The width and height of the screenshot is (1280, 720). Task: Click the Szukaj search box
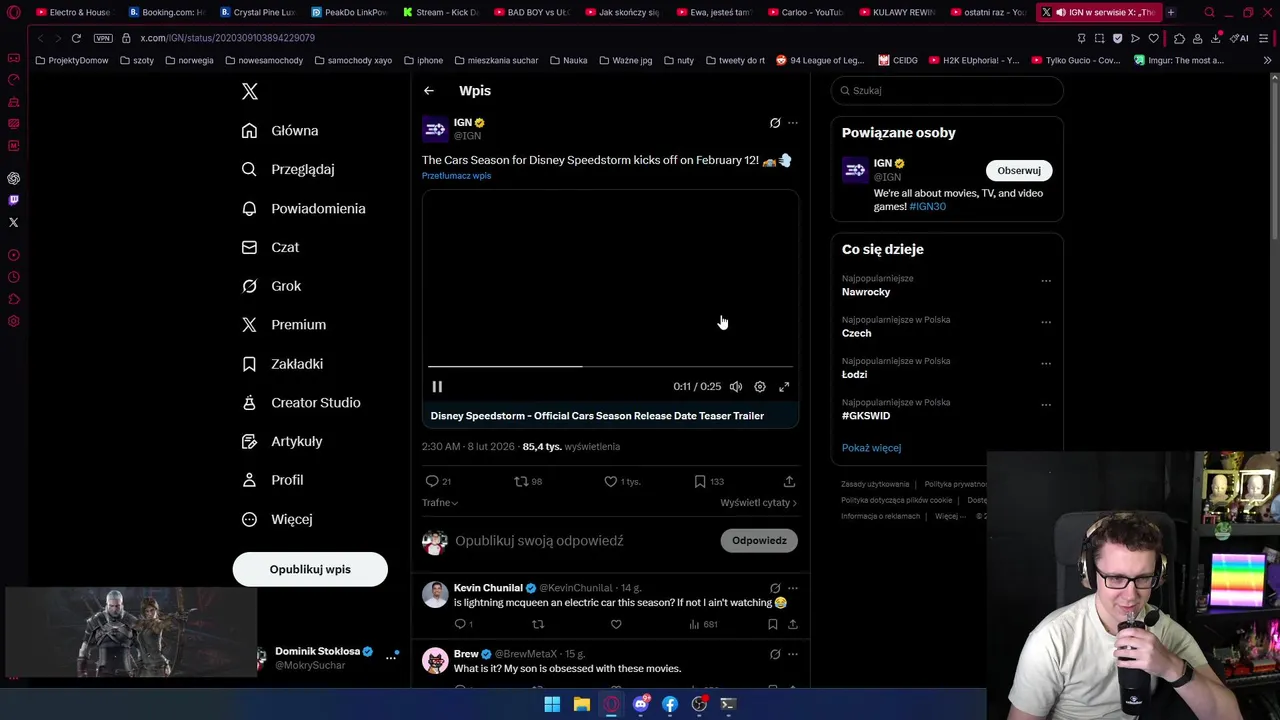(947, 91)
